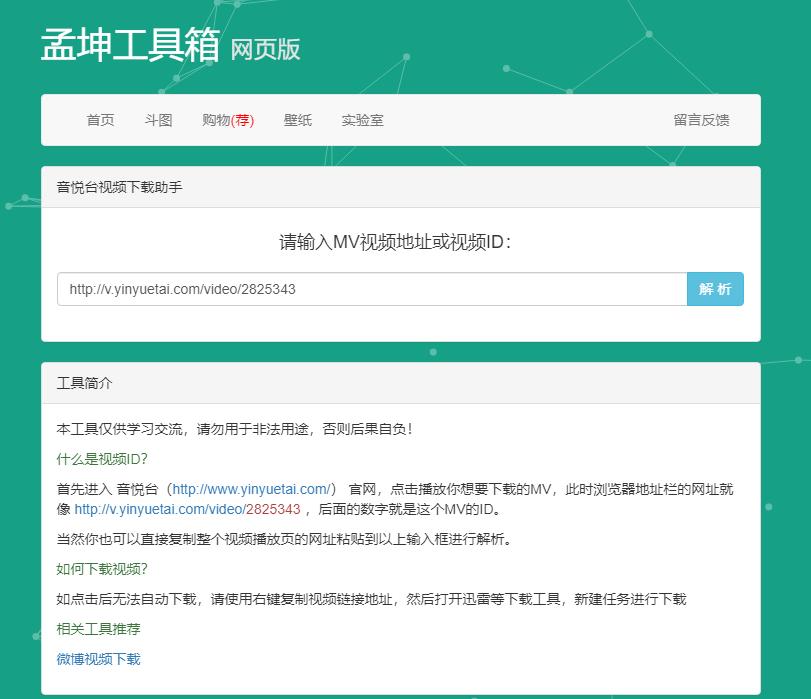Click the 工具简介 section header

coord(84,381)
